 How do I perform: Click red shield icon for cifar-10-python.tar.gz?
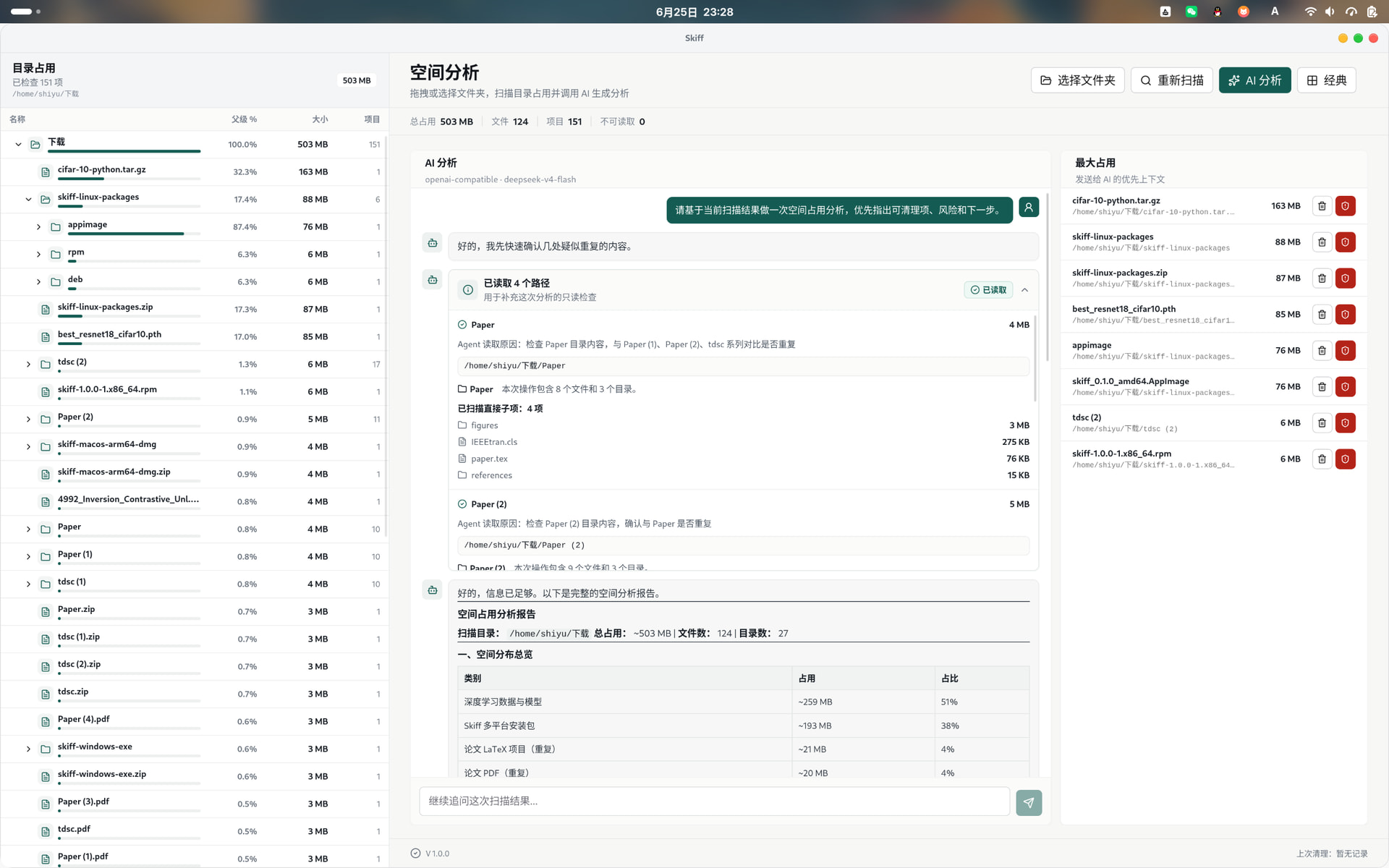click(x=1345, y=206)
